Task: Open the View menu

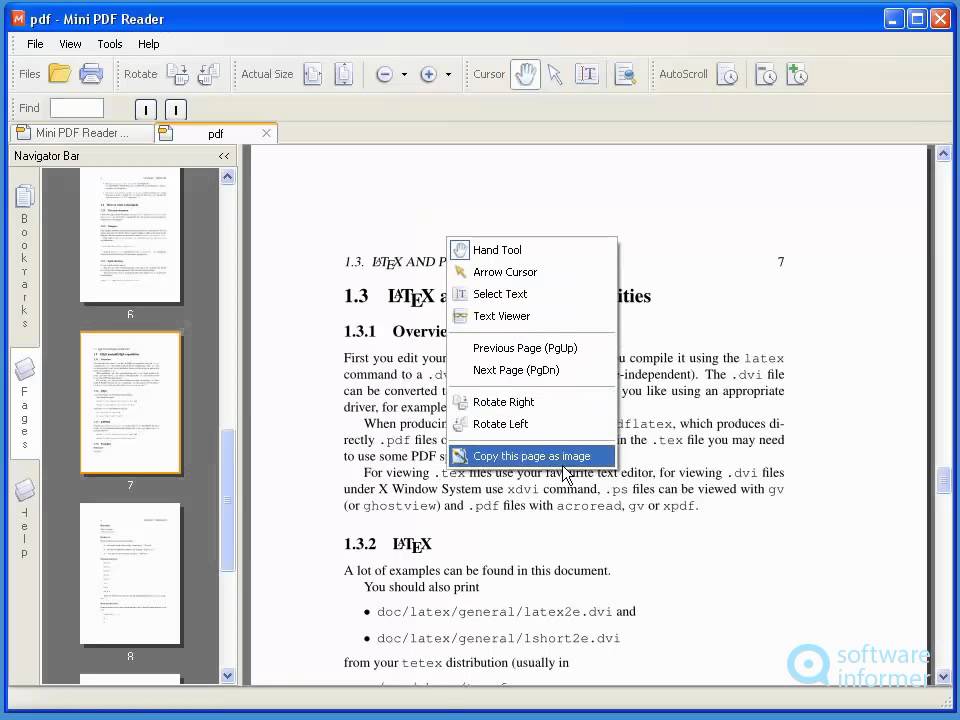Action: click(x=70, y=44)
